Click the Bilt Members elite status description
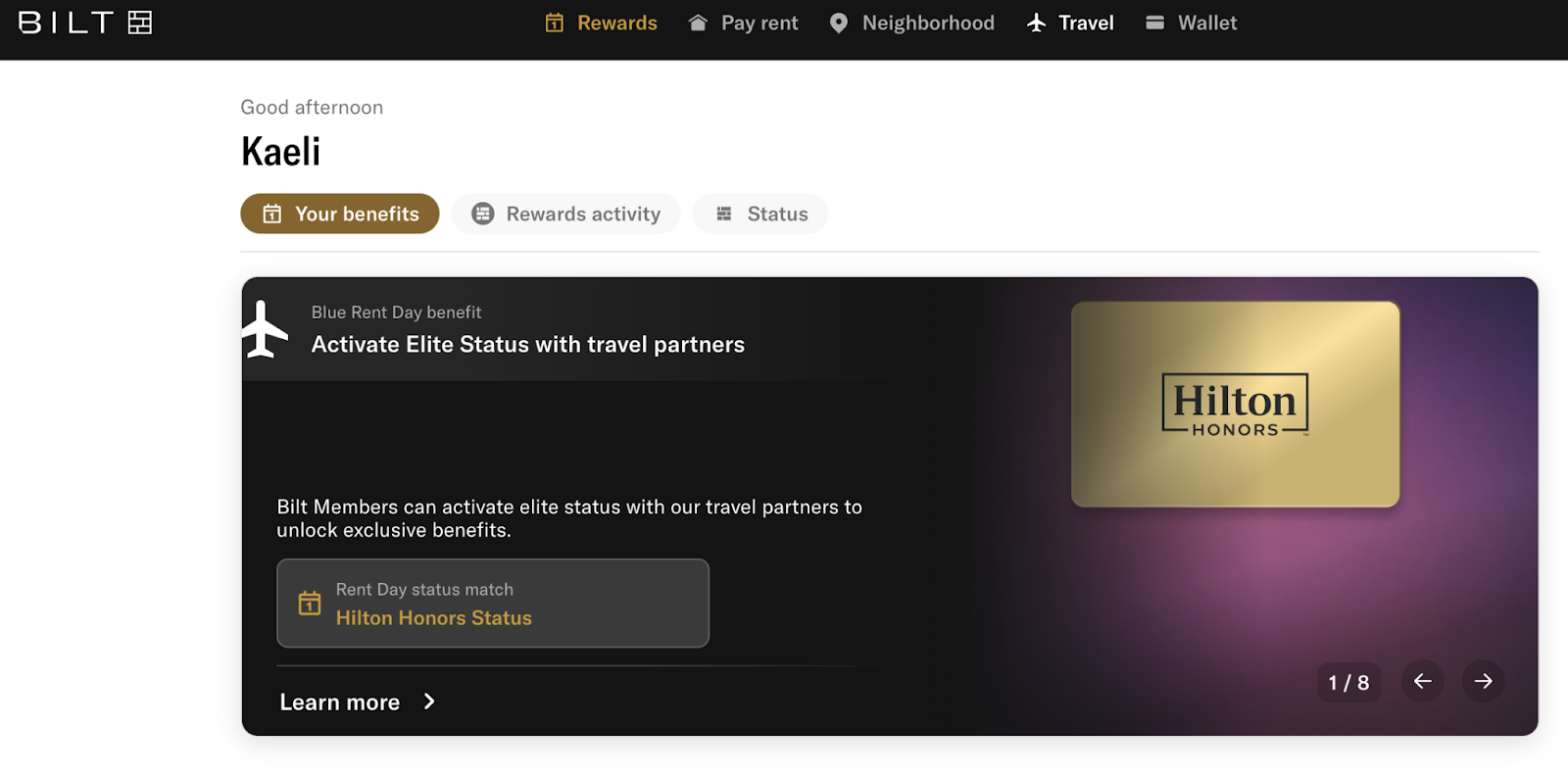This screenshot has height=775, width=1568. pyautogui.click(x=569, y=519)
